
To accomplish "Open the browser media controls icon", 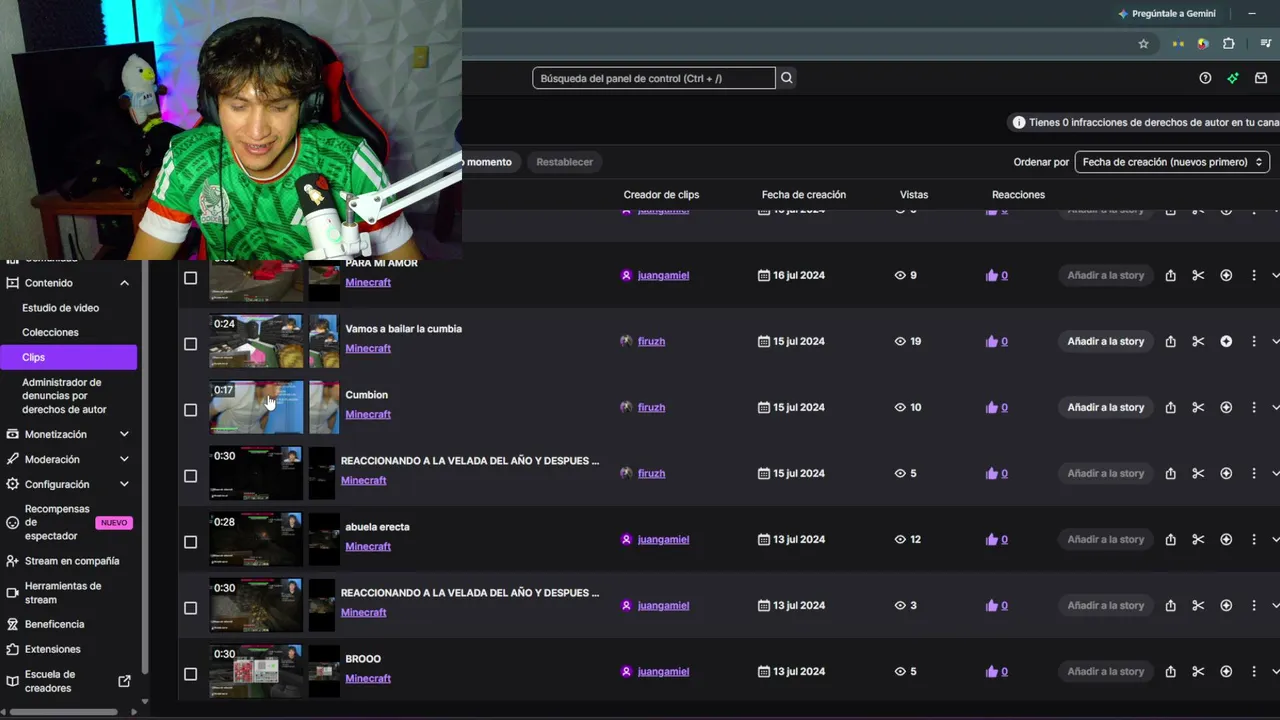I will point(1266,44).
